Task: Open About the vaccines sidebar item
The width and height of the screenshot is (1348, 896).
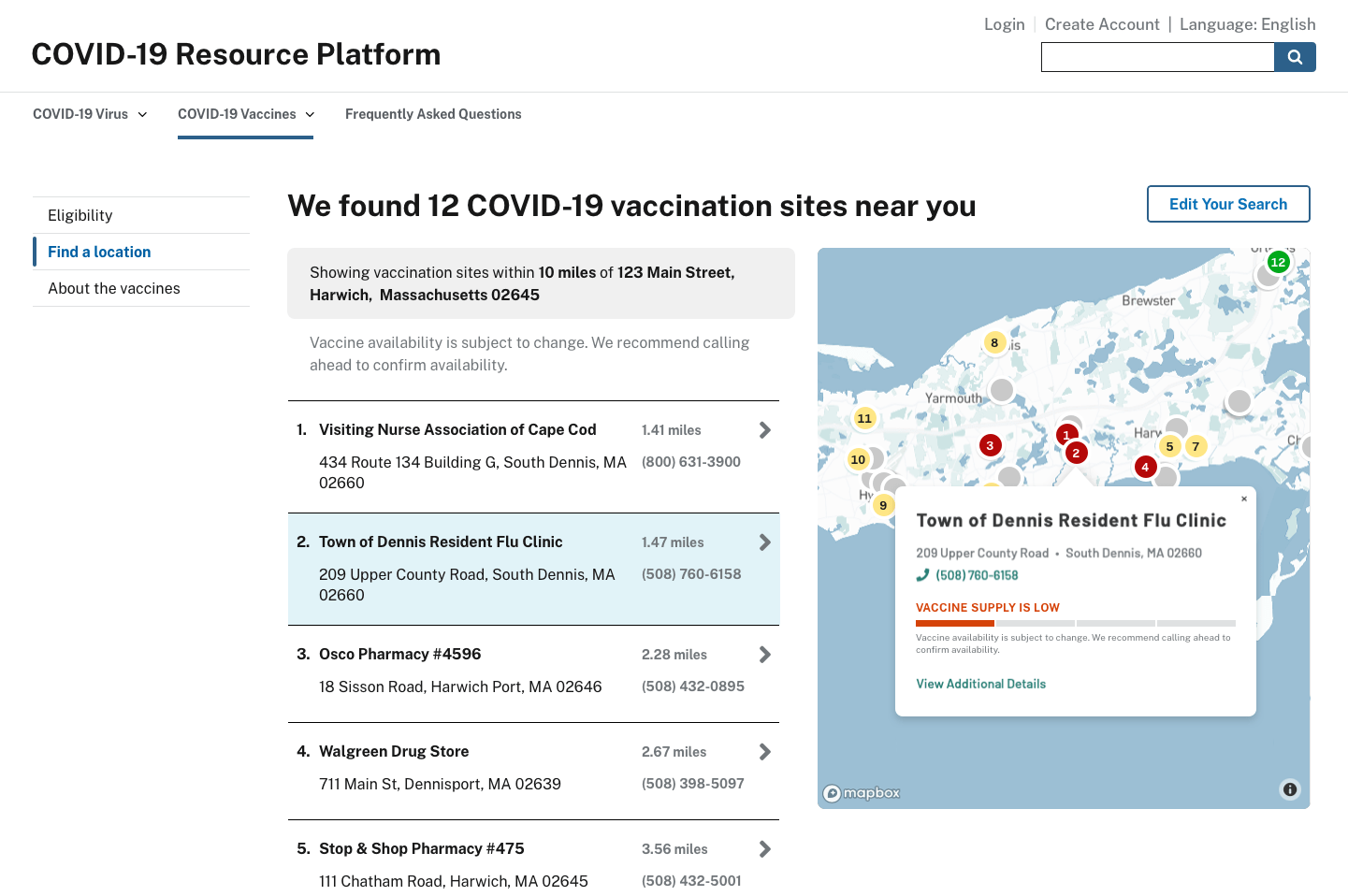Action: pos(141,288)
